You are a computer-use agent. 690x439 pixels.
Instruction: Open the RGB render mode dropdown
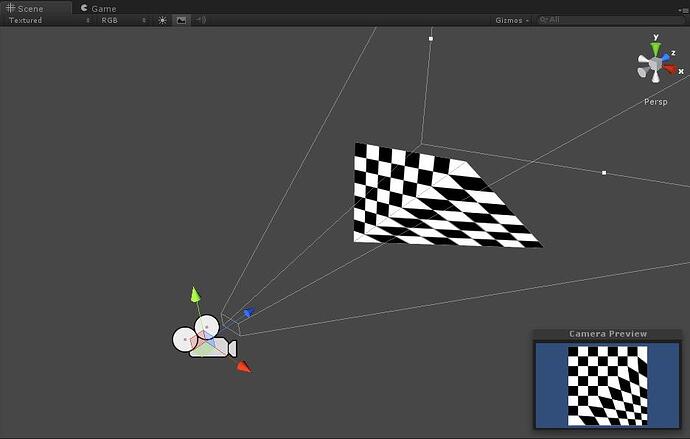(x=124, y=20)
